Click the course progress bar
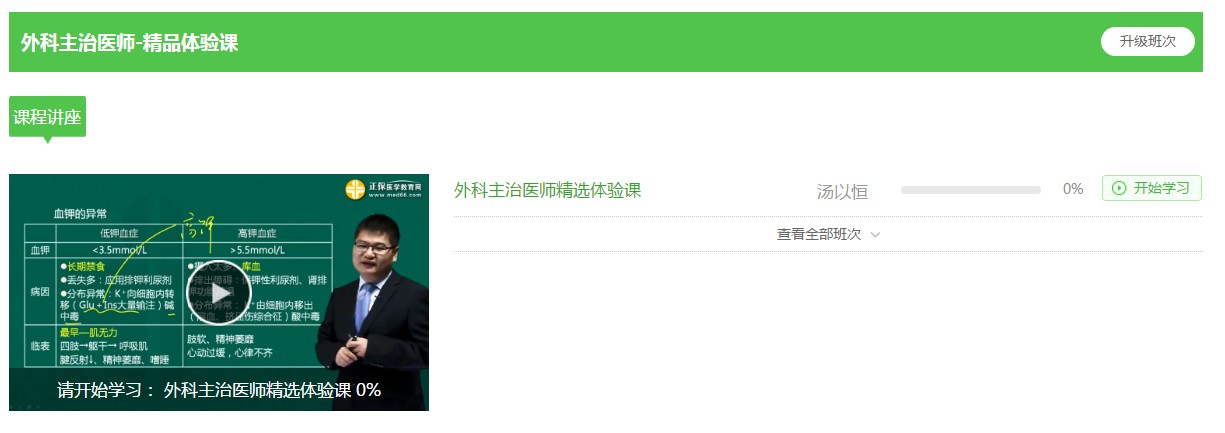This screenshot has width=1225, height=433. pyautogui.click(x=970, y=189)
